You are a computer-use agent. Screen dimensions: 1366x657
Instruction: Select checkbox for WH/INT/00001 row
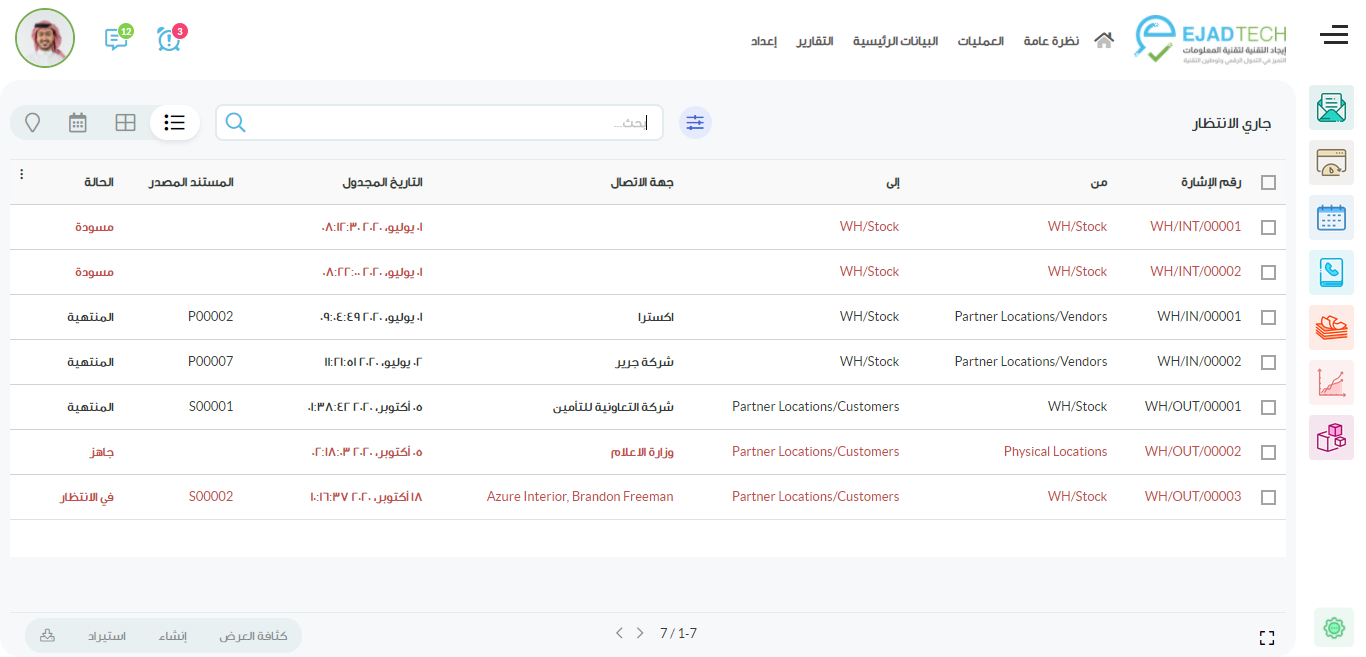[x=1268, y=228]
